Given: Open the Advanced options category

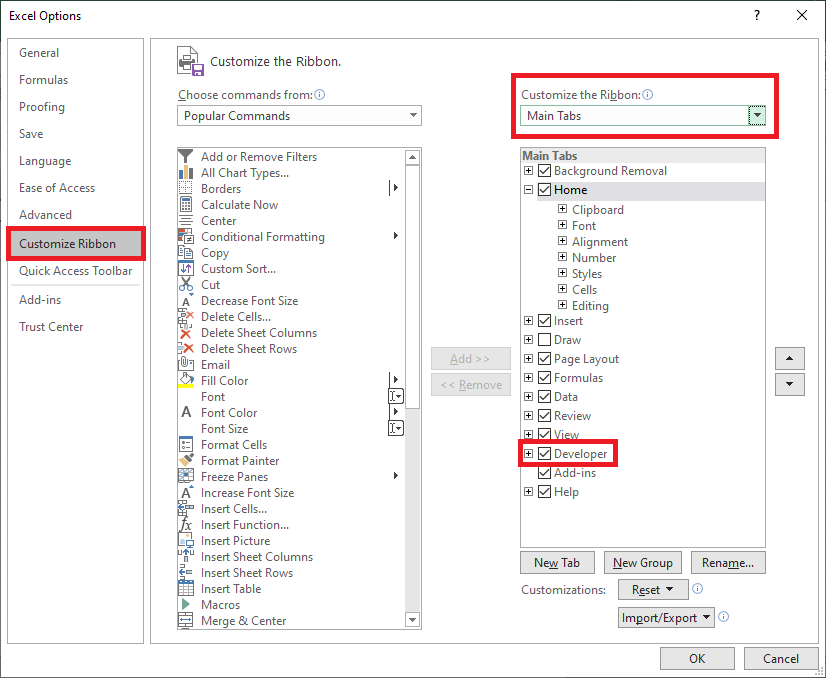Looking at the screenshot, I should click(75, 214).
